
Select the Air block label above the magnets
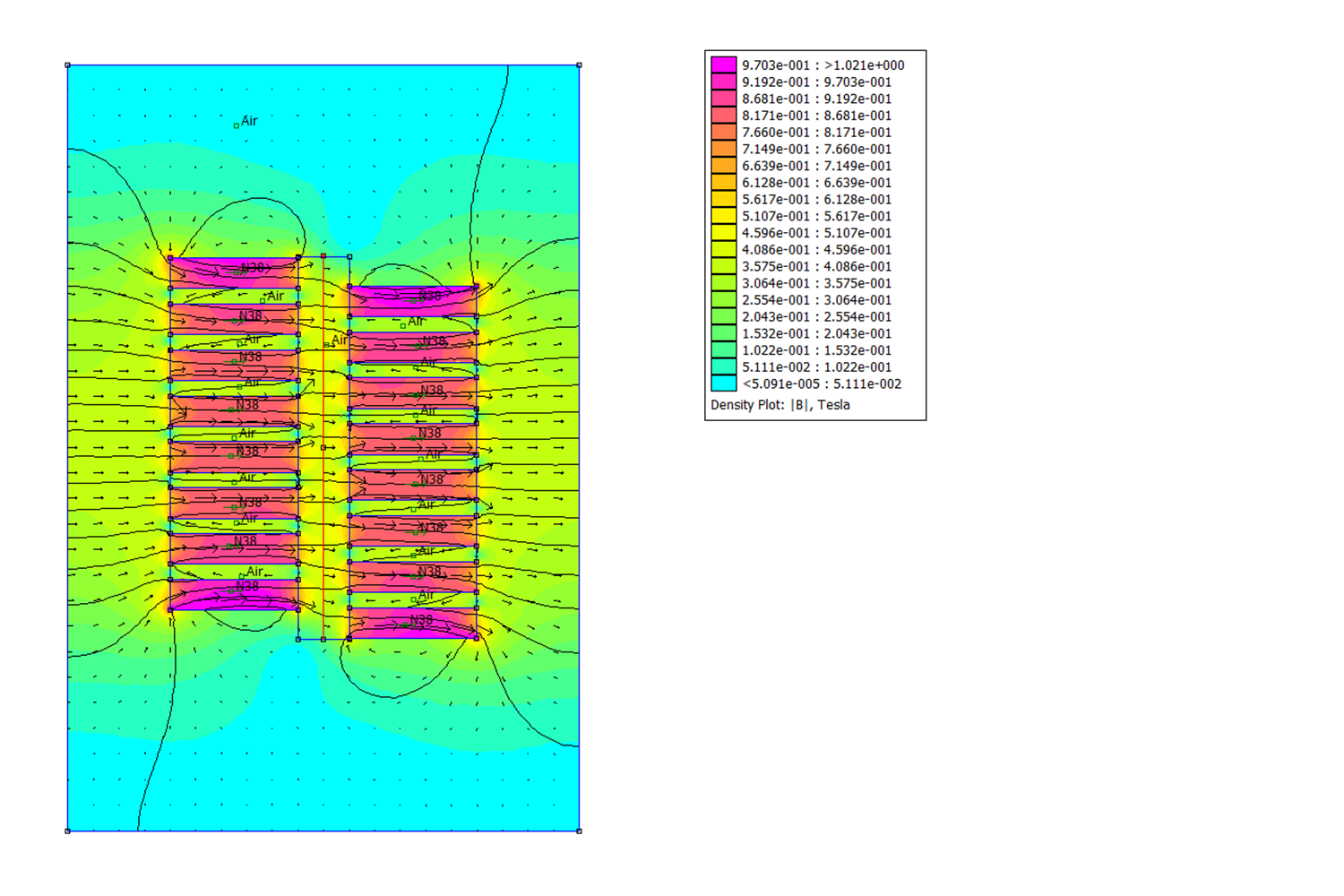pos(248,121)
